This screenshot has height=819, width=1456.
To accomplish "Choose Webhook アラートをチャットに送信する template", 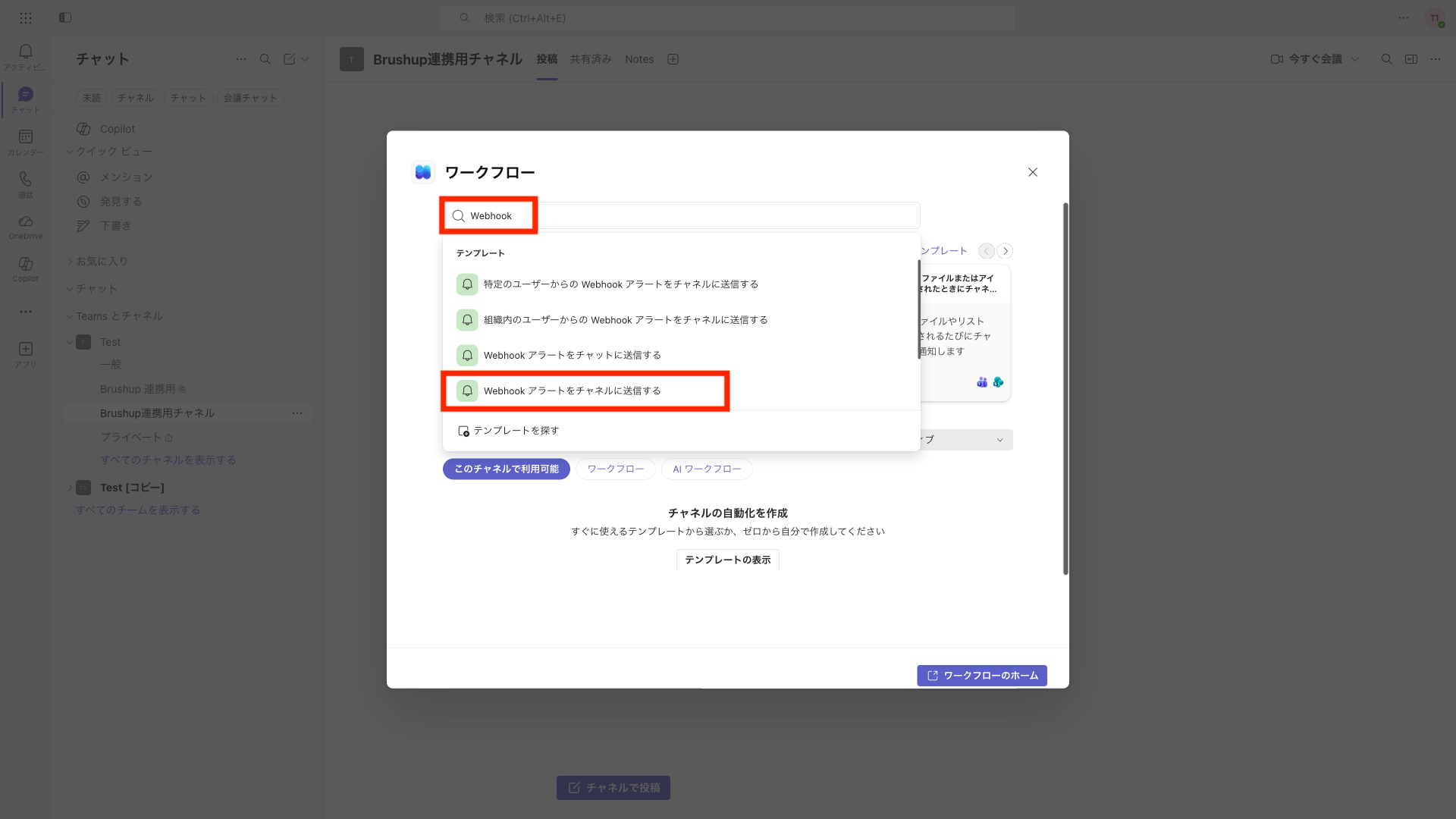I will (680, 356).
